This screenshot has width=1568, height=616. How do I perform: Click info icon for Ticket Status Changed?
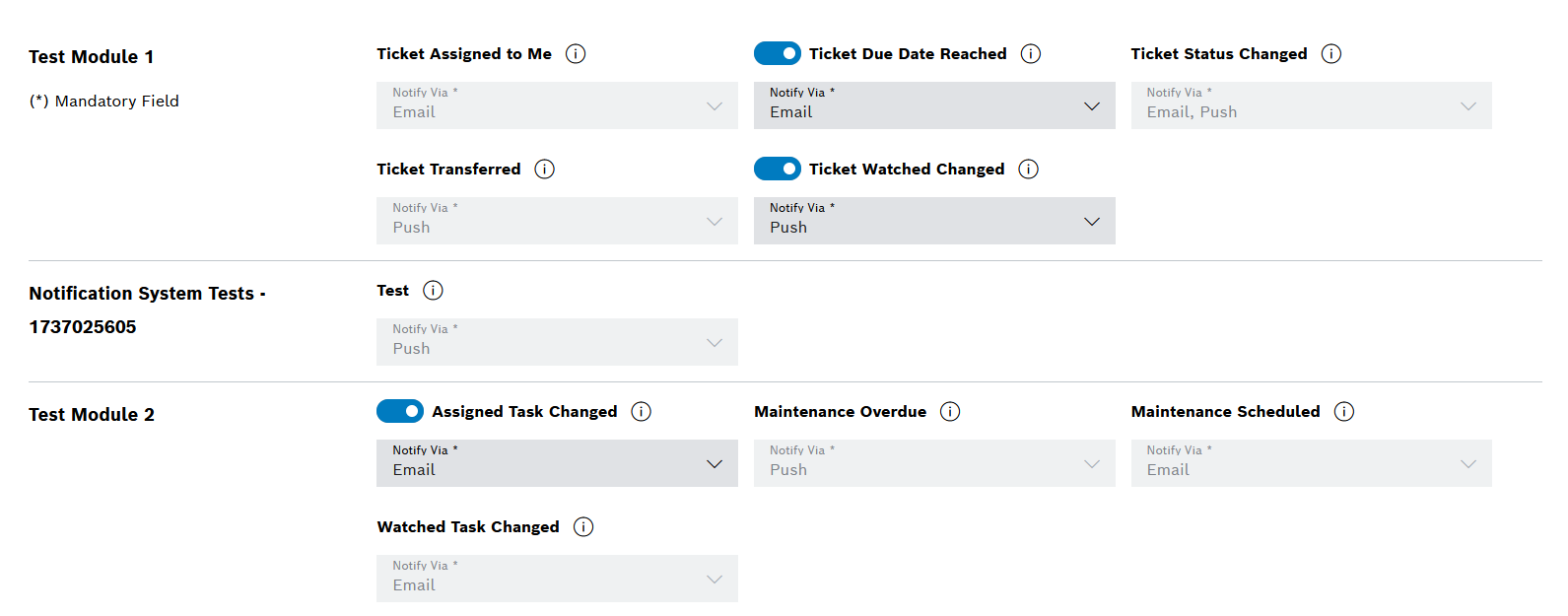click(x=1331, y=54)
